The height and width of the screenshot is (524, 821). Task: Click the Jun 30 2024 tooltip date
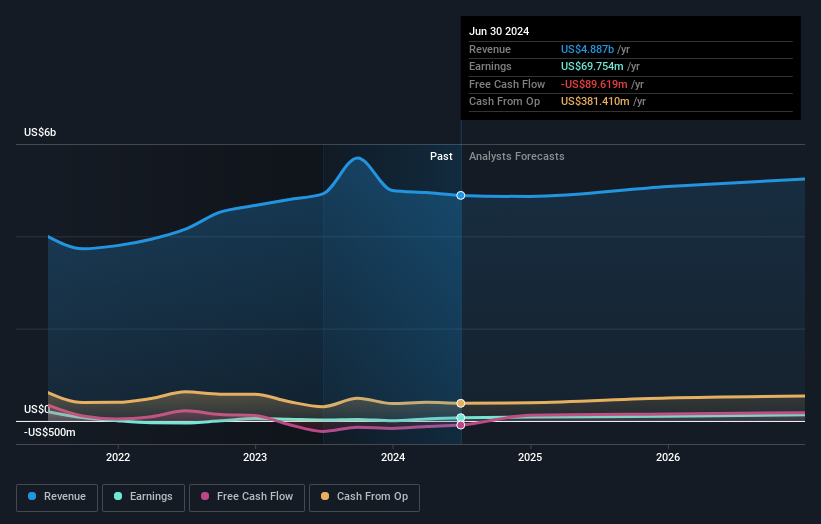click(499, 31)
